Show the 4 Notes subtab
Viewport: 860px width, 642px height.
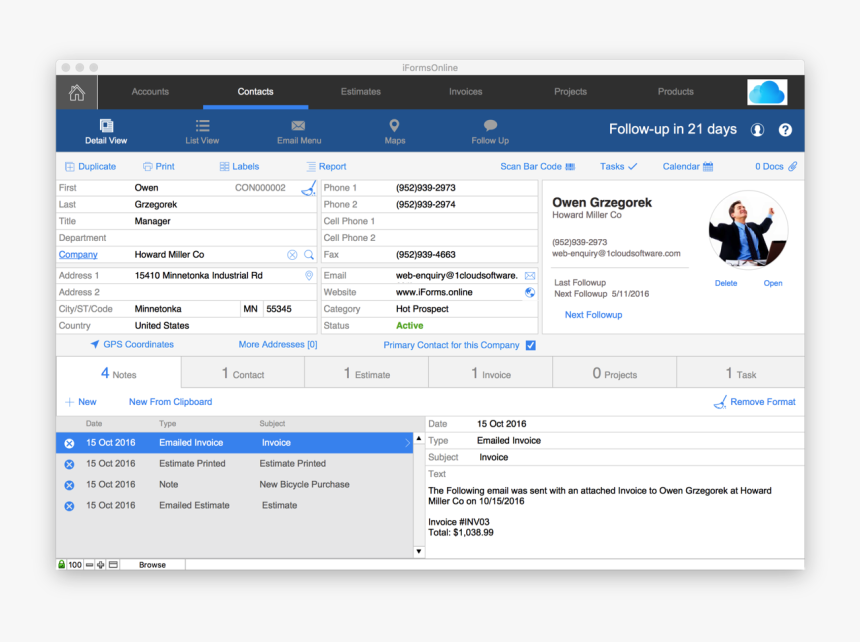tap(118, 373)
